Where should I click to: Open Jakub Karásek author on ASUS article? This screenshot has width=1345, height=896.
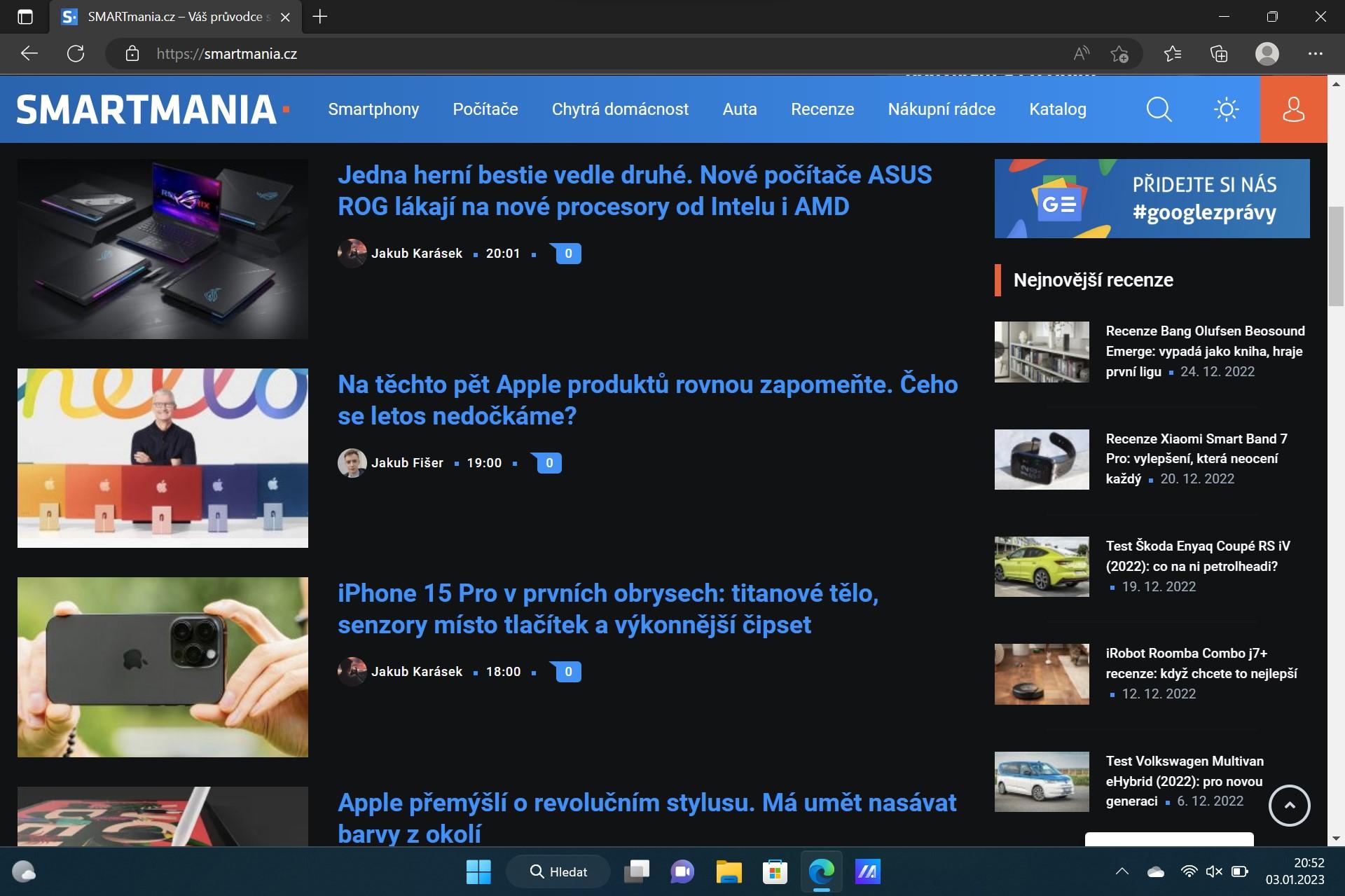[417, 254]
